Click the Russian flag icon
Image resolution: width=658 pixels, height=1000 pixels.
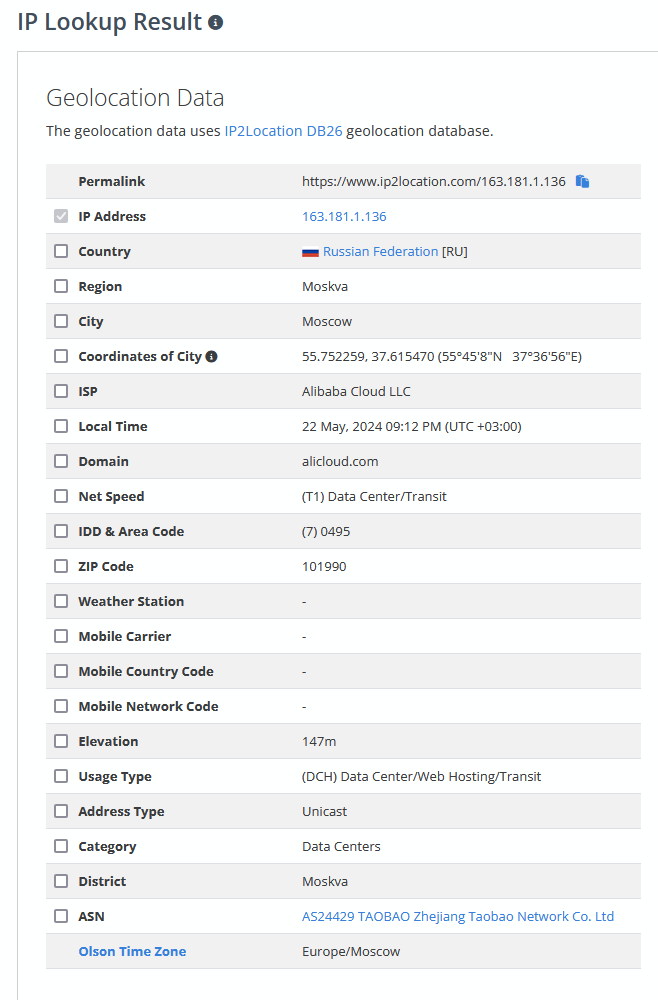tap(310, 252)
